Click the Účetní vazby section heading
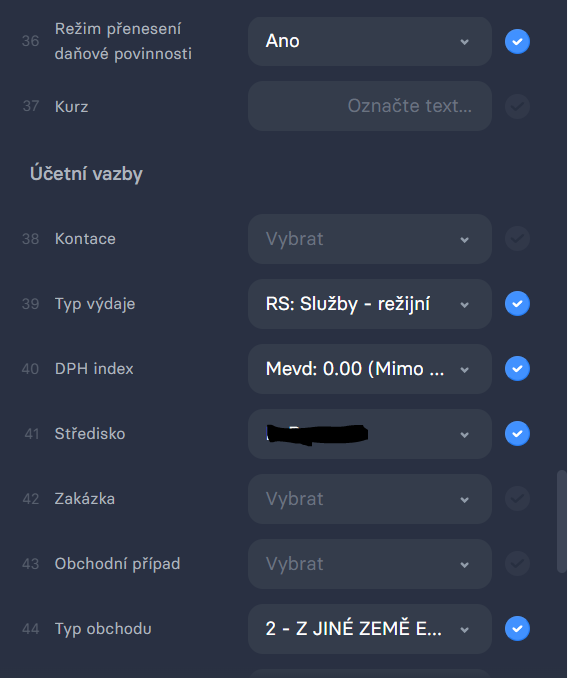Viewport: 568px width, 678px height. [x=86, y=174]
